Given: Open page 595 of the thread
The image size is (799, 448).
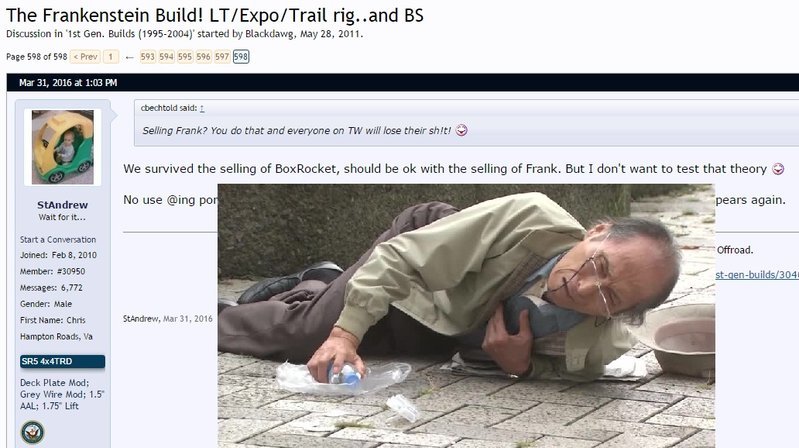Looking at the screenshot, I should coord(185,57).
